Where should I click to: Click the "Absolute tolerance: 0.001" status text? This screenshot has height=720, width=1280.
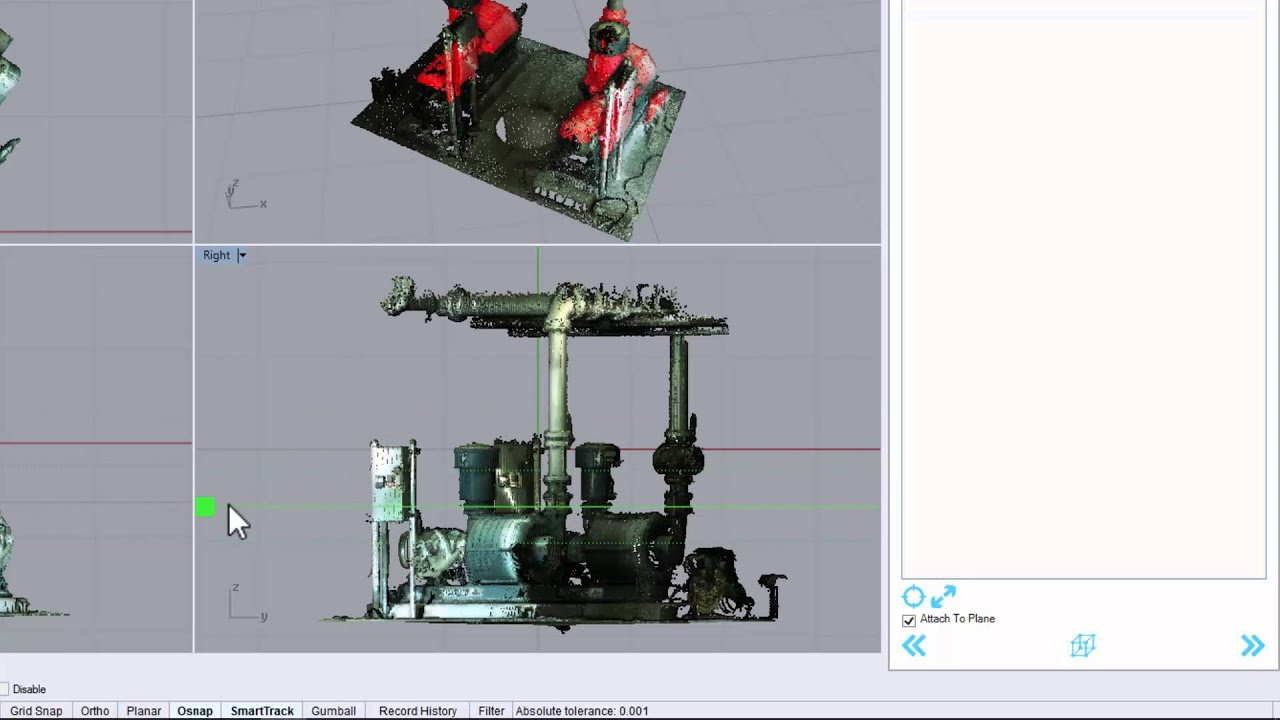pos(582,711)
